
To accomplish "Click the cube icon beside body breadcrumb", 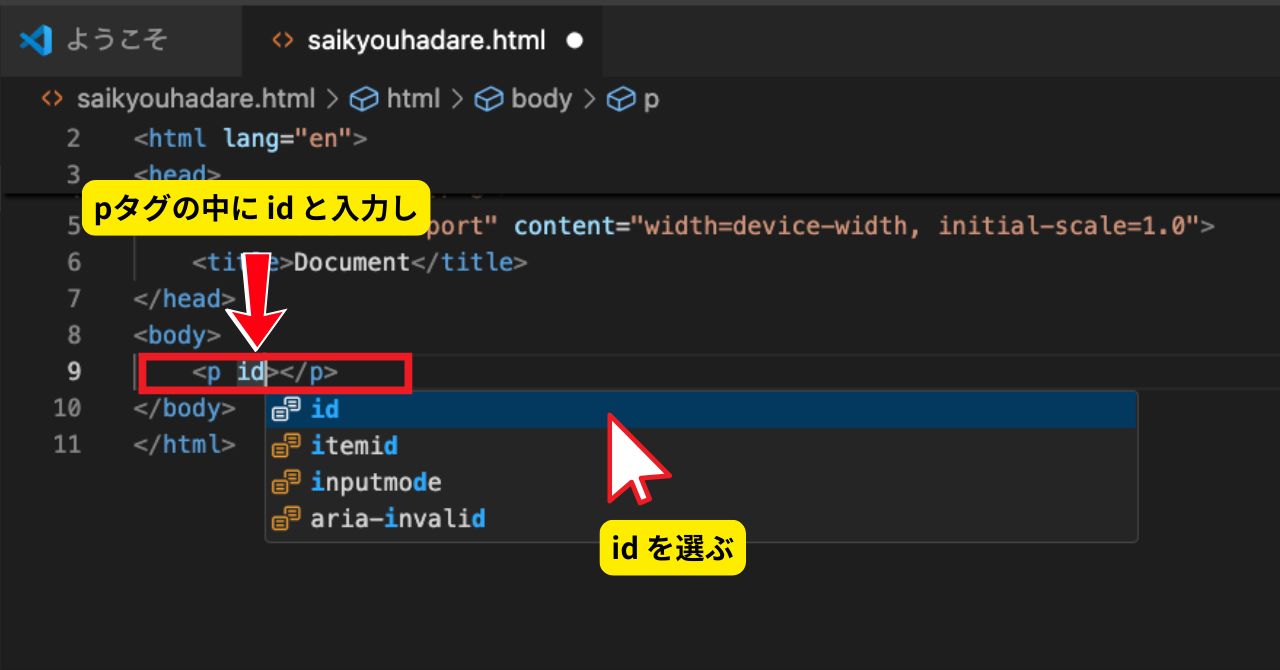I will (487, 99).
